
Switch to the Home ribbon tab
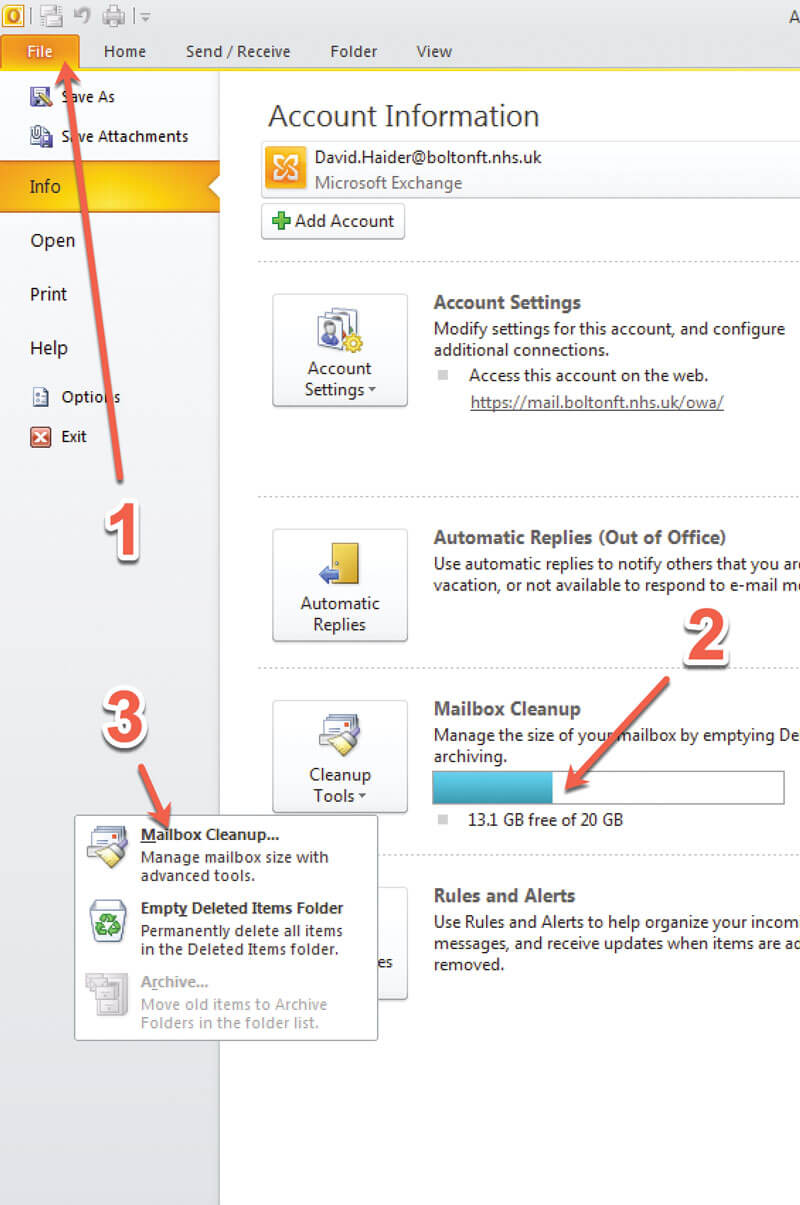click(x=125, y=52)
